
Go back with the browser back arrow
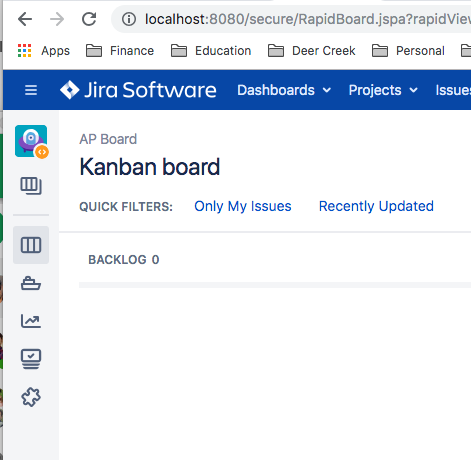pos(25,19)
